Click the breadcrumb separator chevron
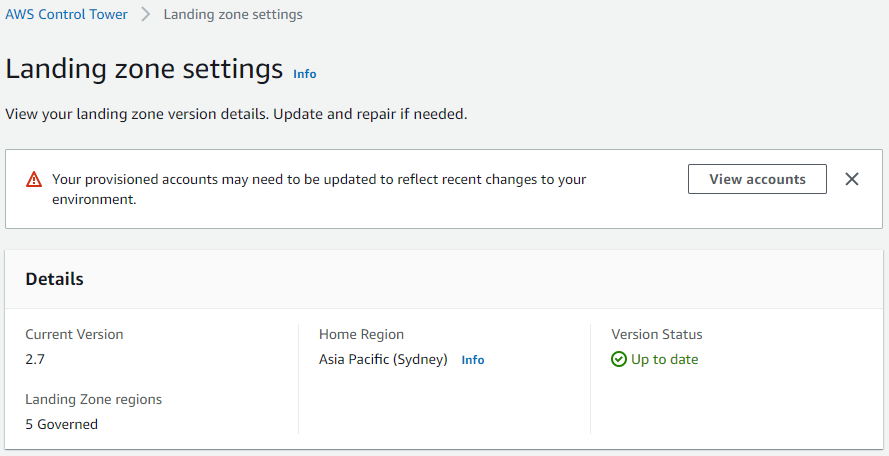This screenshot has height=456, width=889. tap(146, 15)
